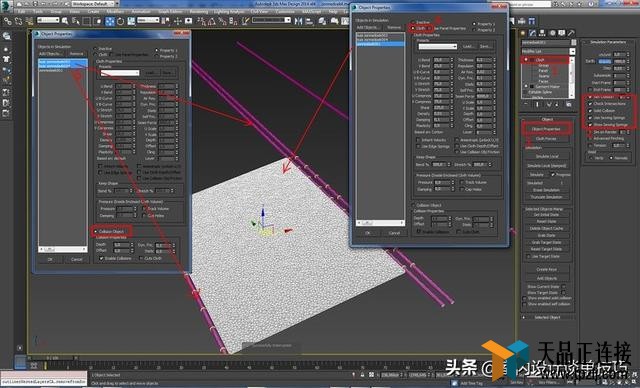Open the Utilities hammer panel tab
640x388 pixels.
pos(571,33)
